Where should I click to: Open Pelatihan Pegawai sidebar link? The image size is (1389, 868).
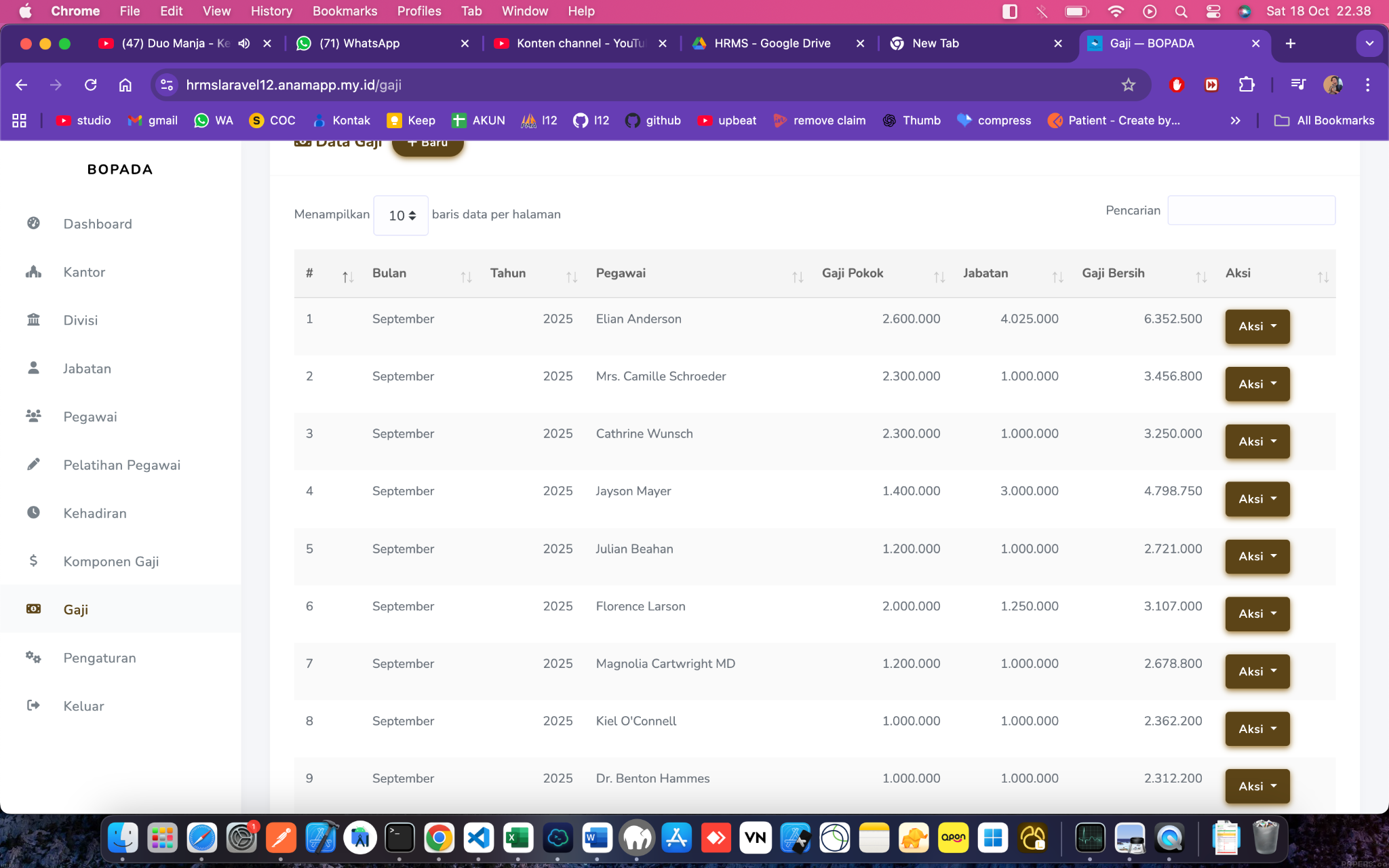point(122,465)
